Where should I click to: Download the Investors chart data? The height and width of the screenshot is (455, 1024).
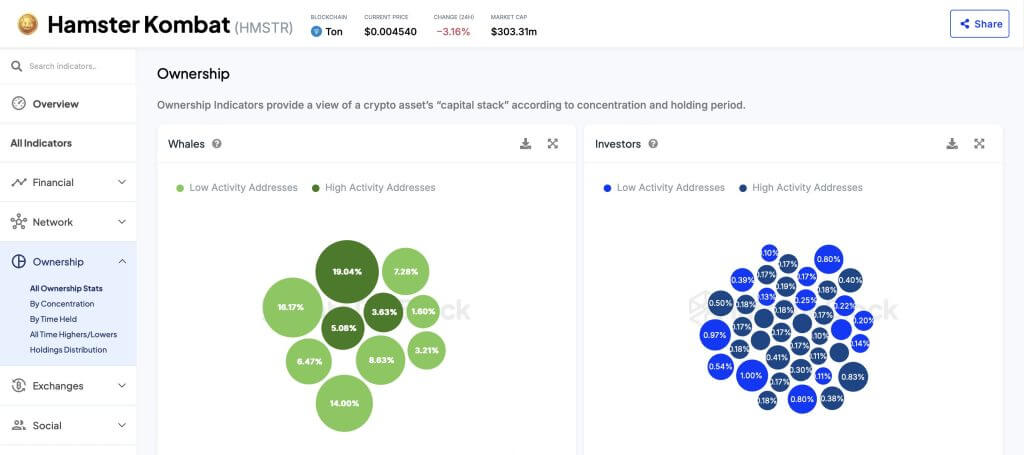(x=952, y=144)
